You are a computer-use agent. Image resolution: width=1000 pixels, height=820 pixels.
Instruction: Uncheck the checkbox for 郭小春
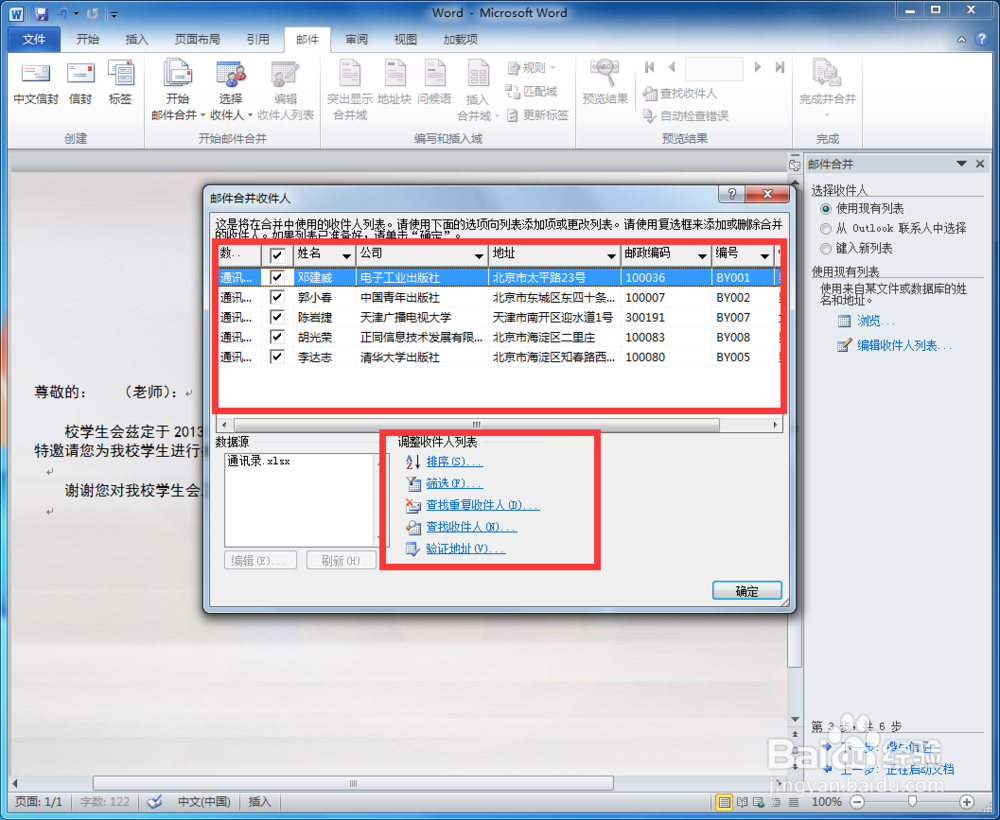point(277,297)
